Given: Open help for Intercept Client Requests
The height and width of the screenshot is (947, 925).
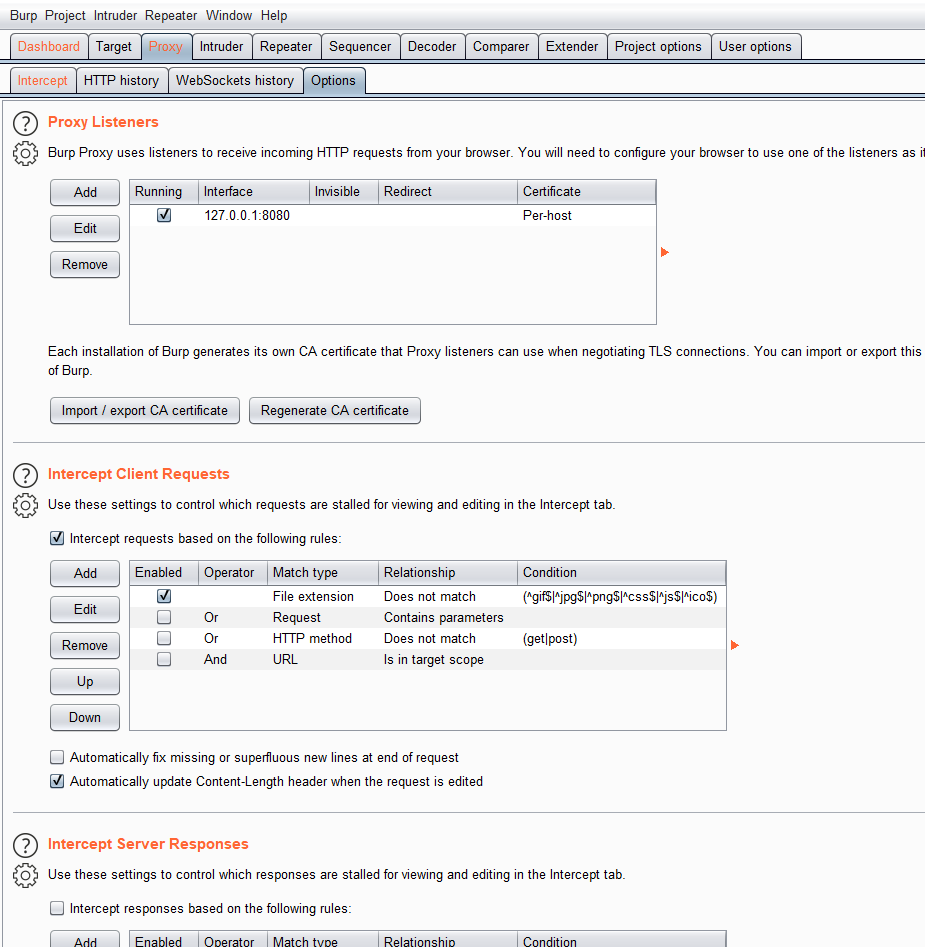Looking at the screenshot, I should click(25, 475).
